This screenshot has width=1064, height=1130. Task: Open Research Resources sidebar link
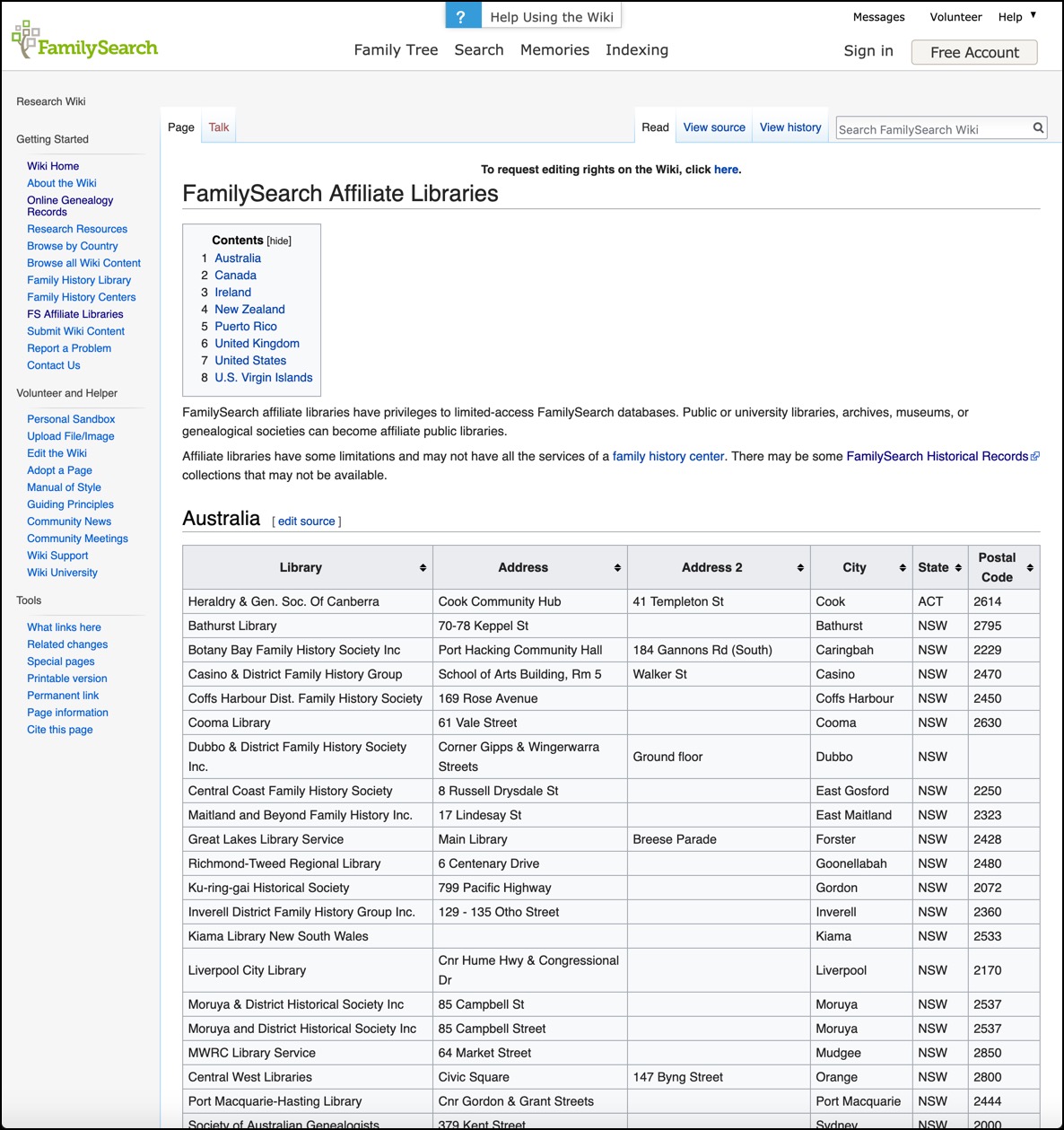(x=77, y=229)
